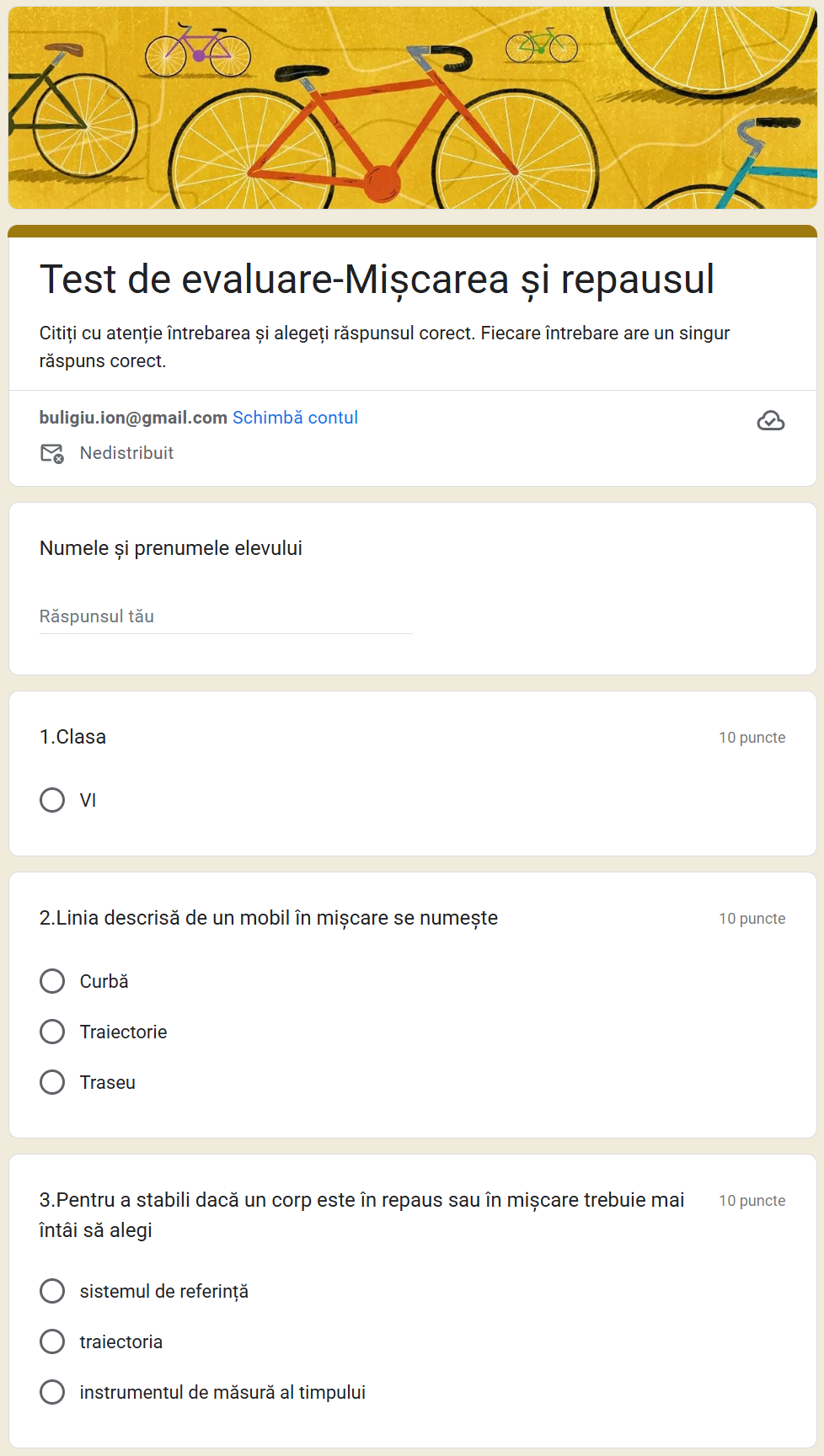
Task: Choose the lowercase traiectoria option in question 3
Action: pyautogui.click(x=52, y=1341)
